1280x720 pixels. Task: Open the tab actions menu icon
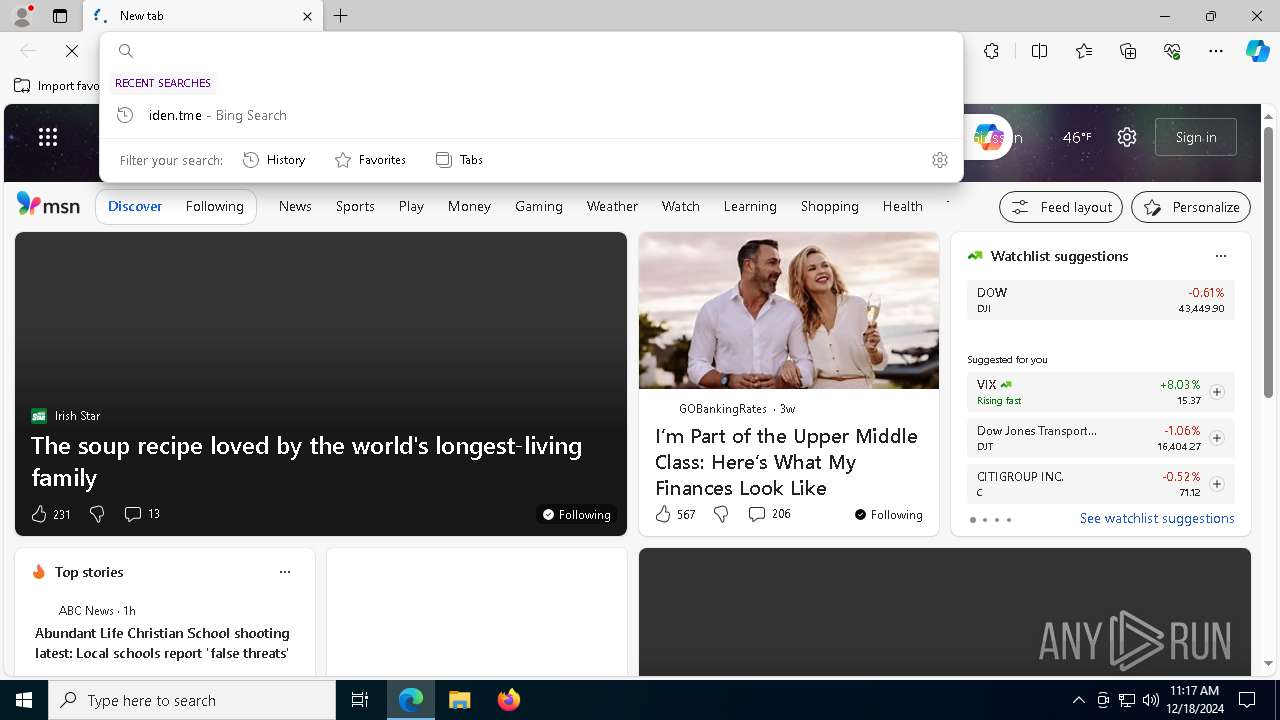tap(60, 16)
